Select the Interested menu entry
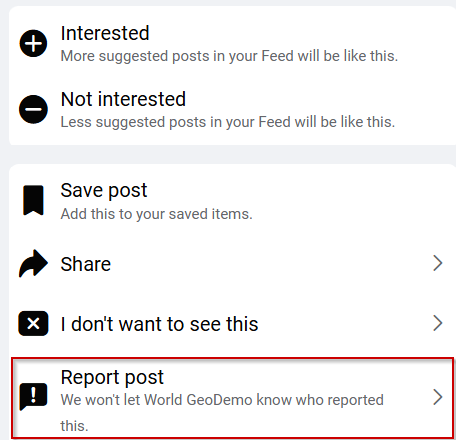The height and width of the screenshot is (440, 456). point(232,43)
